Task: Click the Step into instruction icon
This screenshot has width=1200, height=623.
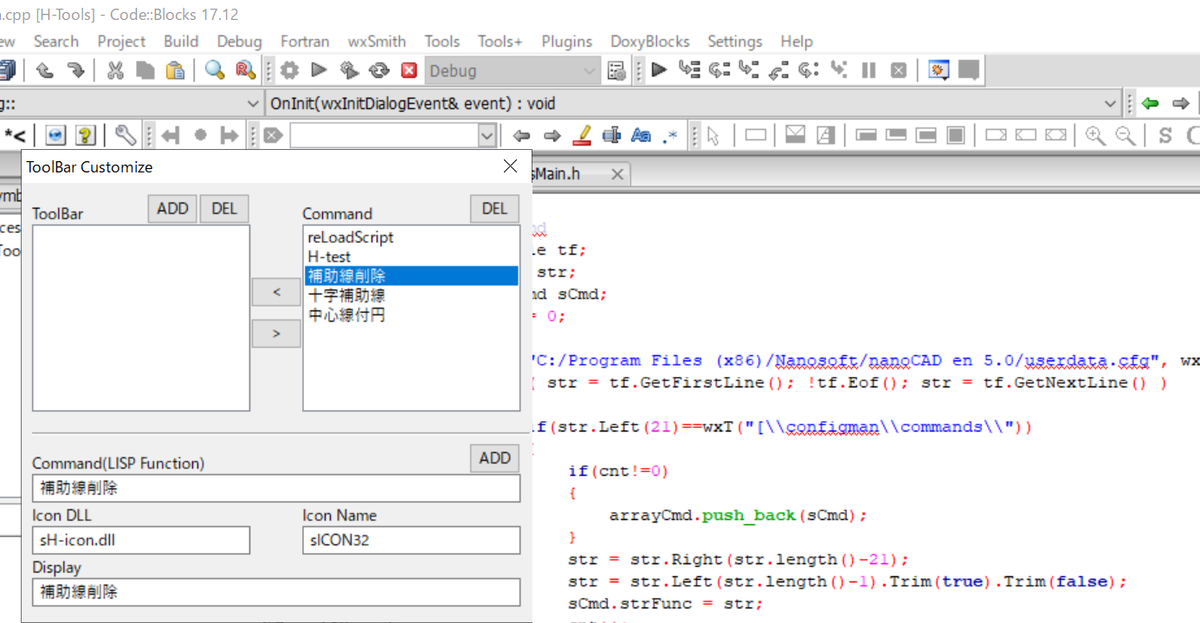Action: tap(839, 70)
